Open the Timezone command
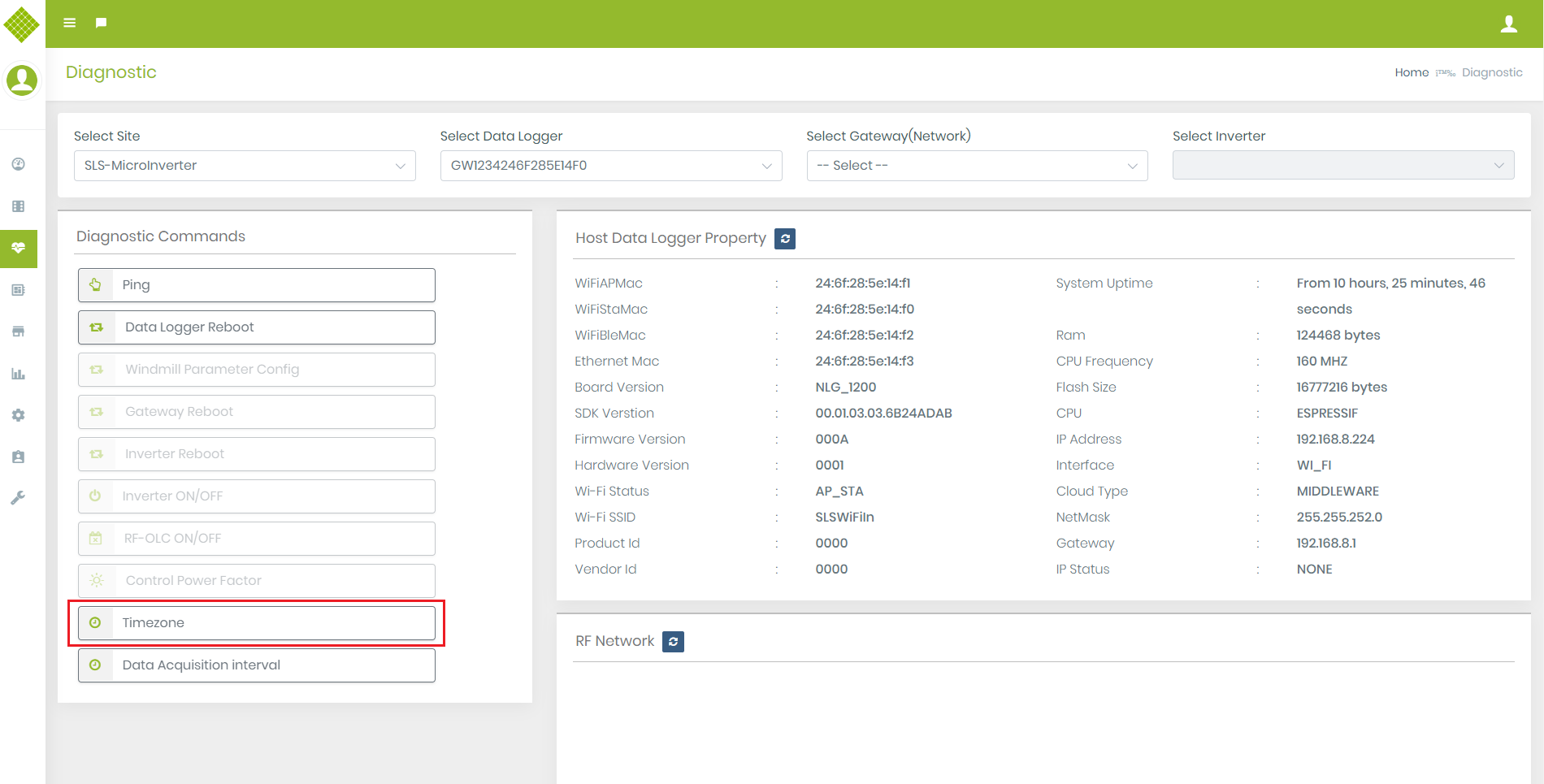Image resolution: width=1544 pixels, height=784 pixels. (257, 623)
